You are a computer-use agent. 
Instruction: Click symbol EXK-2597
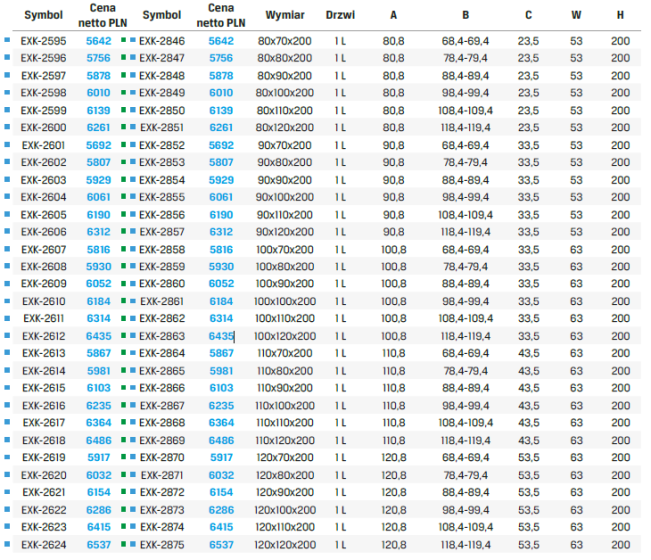point(43,76)
